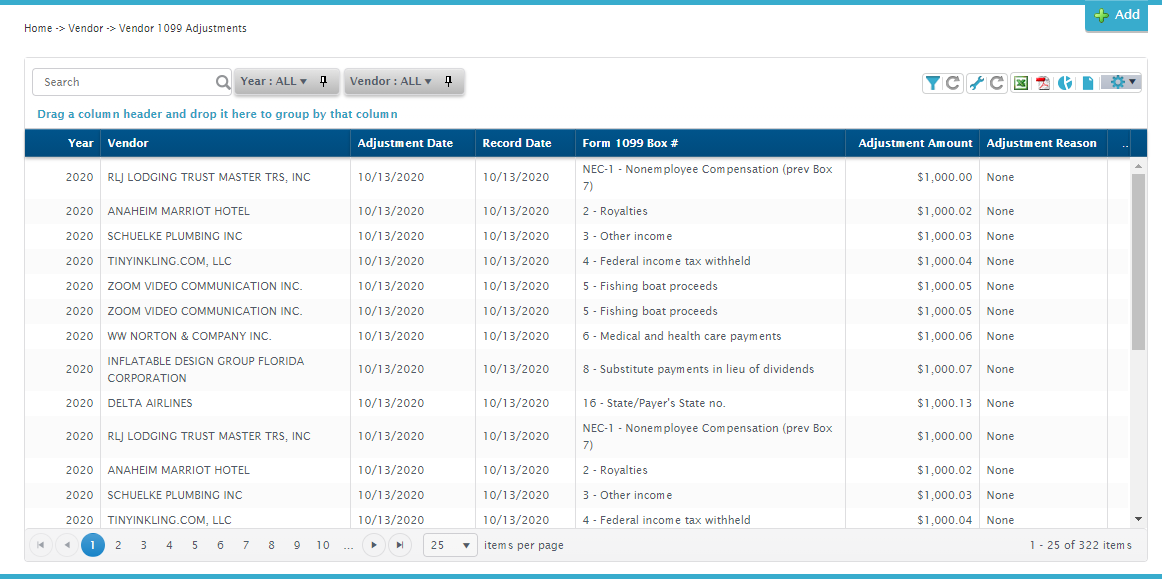This screenshot has width=1162, height=579.
Task: Export the grid to PDF
Action: pyautogui.click(x=1043, y=83)
